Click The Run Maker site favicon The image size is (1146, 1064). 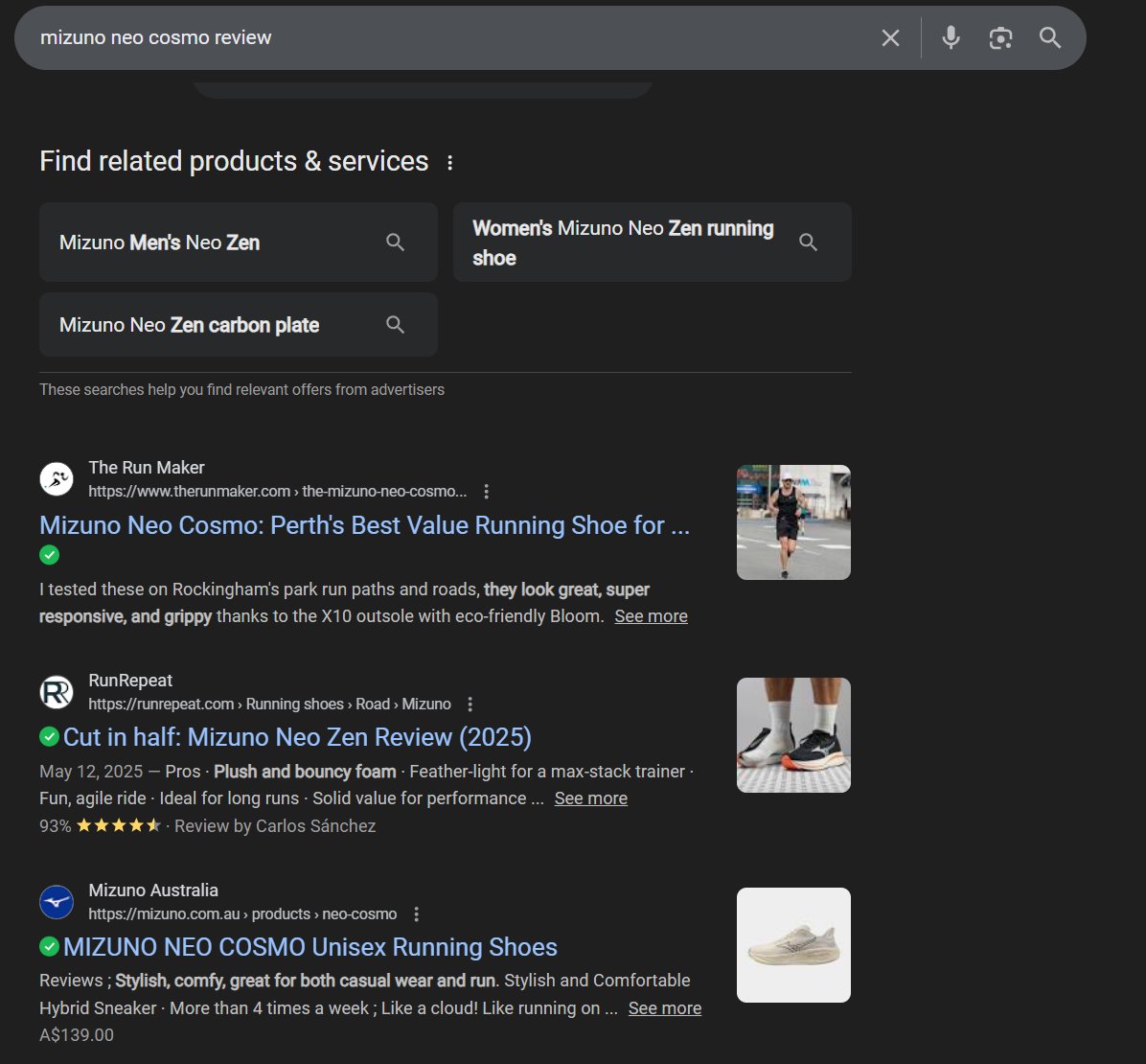click(57, 479)
